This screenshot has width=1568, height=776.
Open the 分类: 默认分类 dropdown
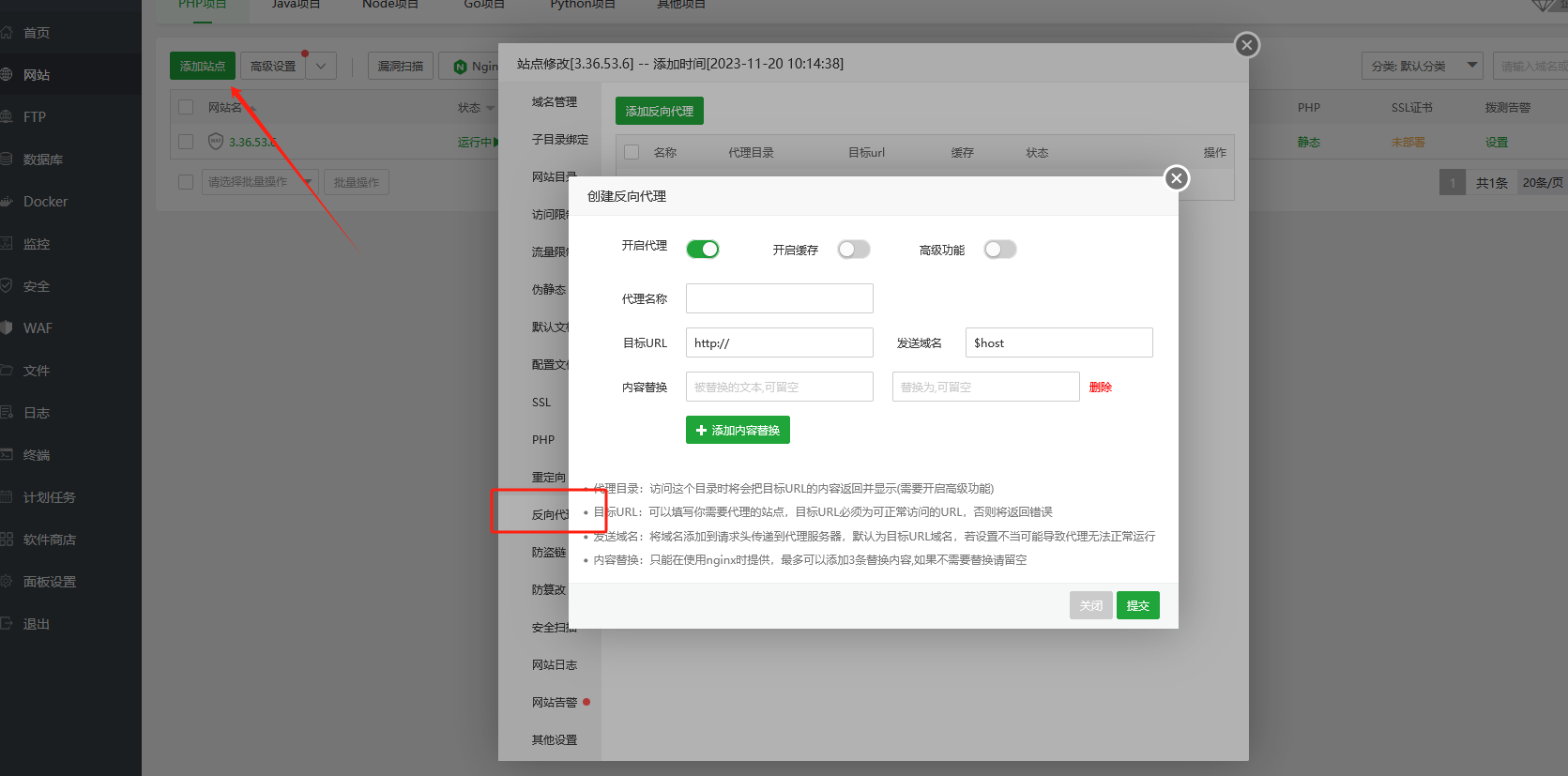coord(1422,66)
